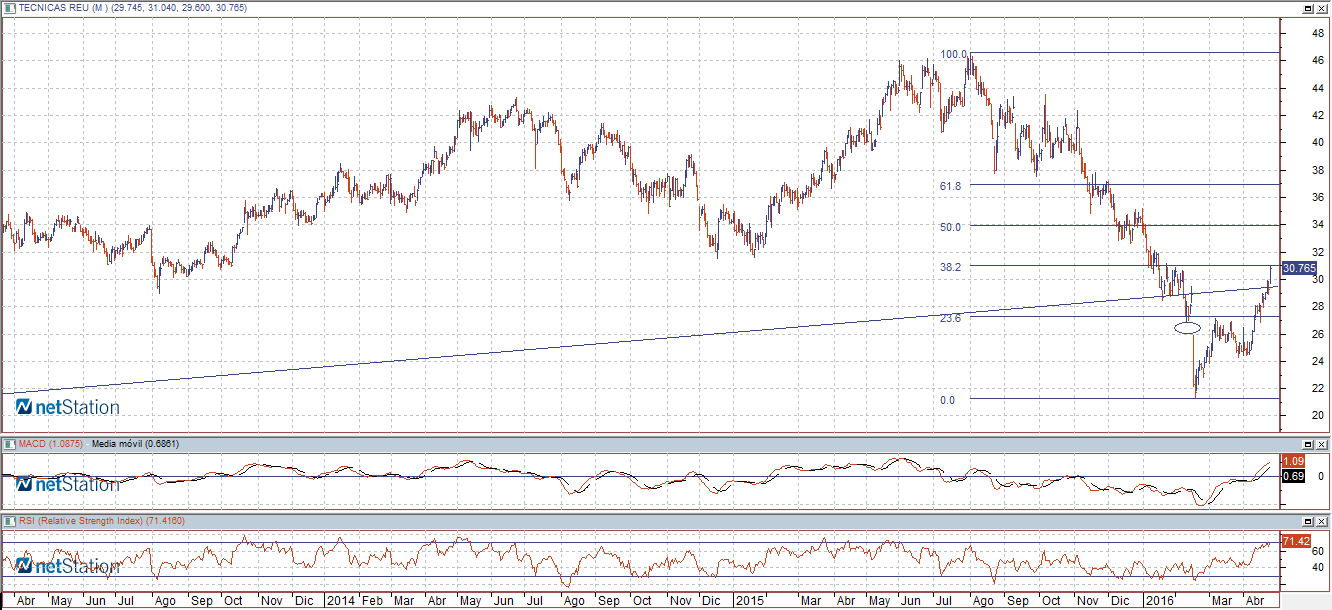Viewport: 1332px width, 610px height.
Task: Click the 71.42 RSI value tag
Action: 1295,541
